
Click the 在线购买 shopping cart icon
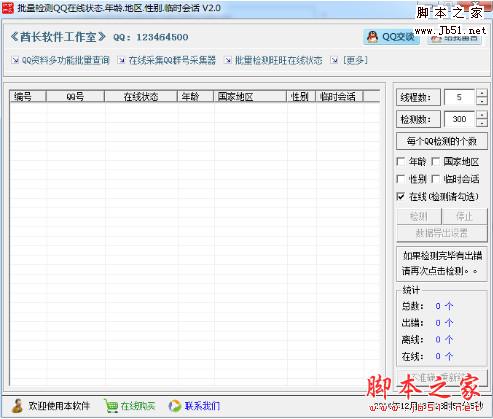pos(111,406)
